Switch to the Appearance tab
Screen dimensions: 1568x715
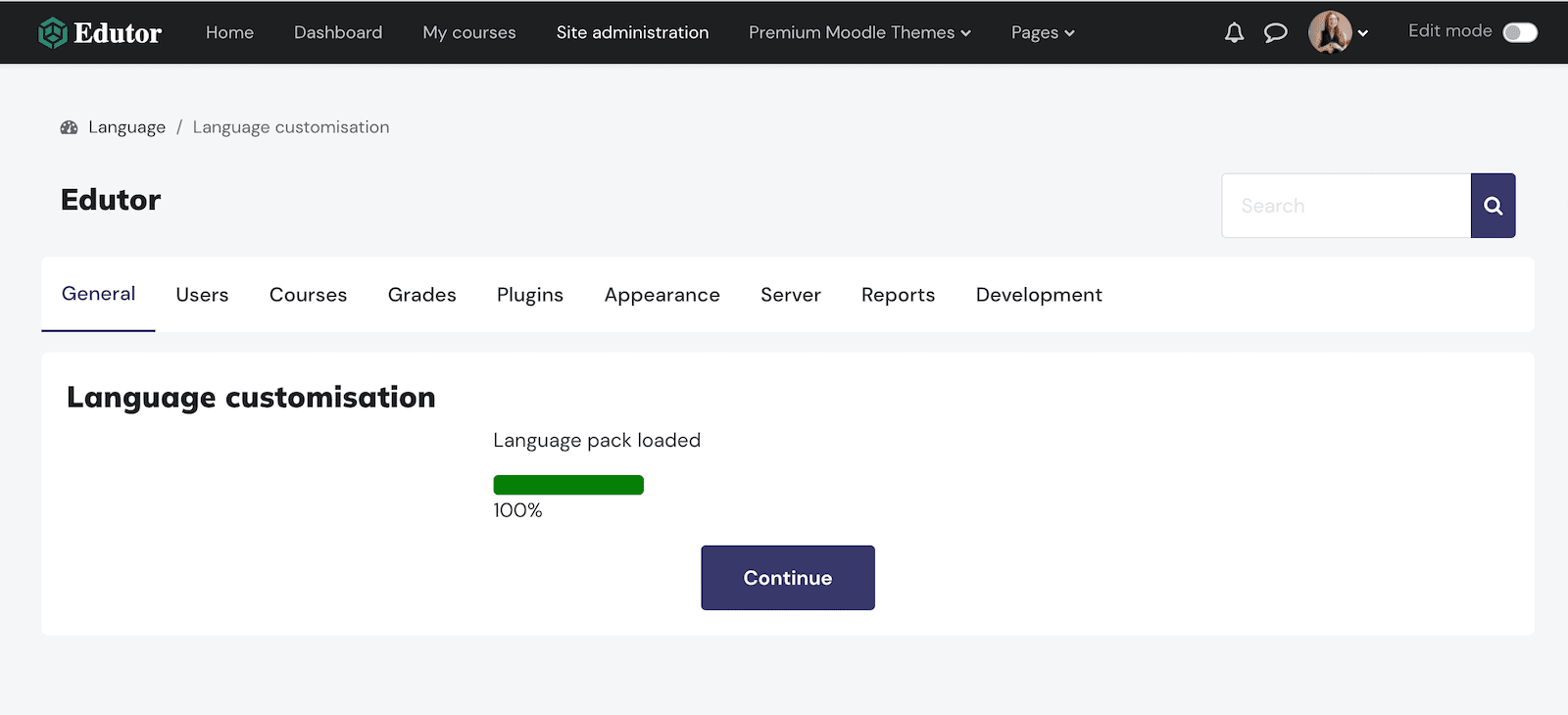pos(661,295)
